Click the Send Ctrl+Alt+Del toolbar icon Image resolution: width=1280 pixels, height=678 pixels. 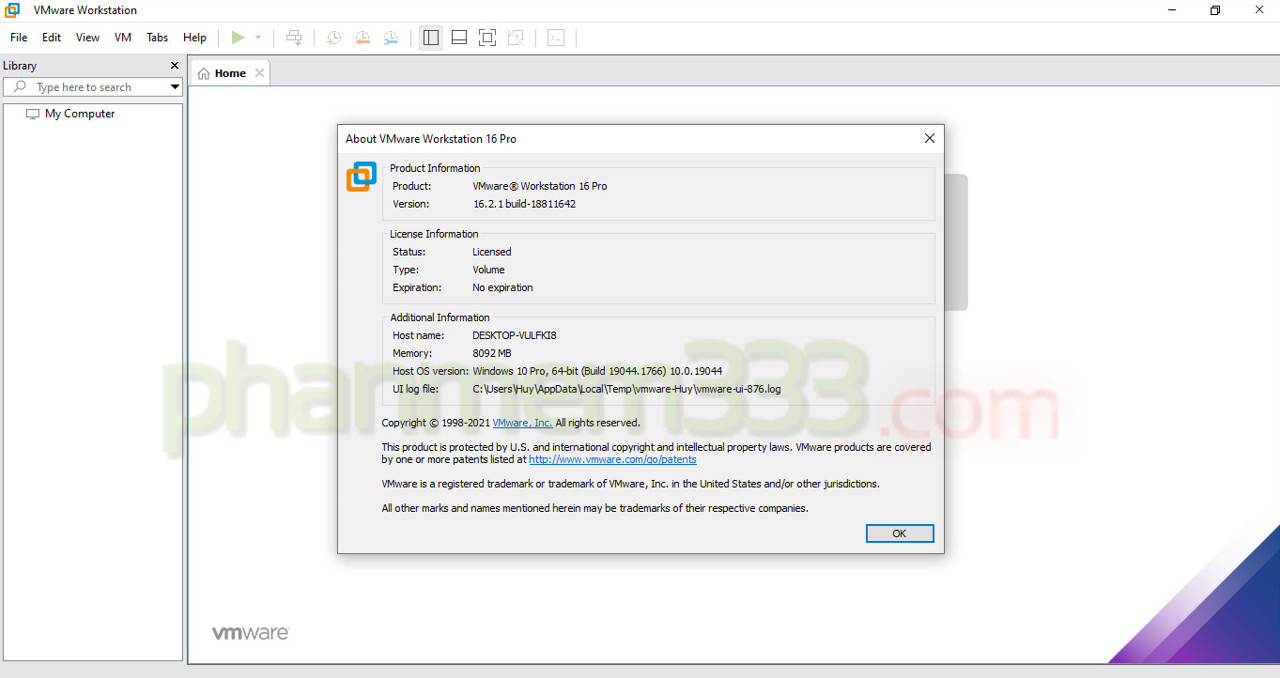(x=294, y=38)
